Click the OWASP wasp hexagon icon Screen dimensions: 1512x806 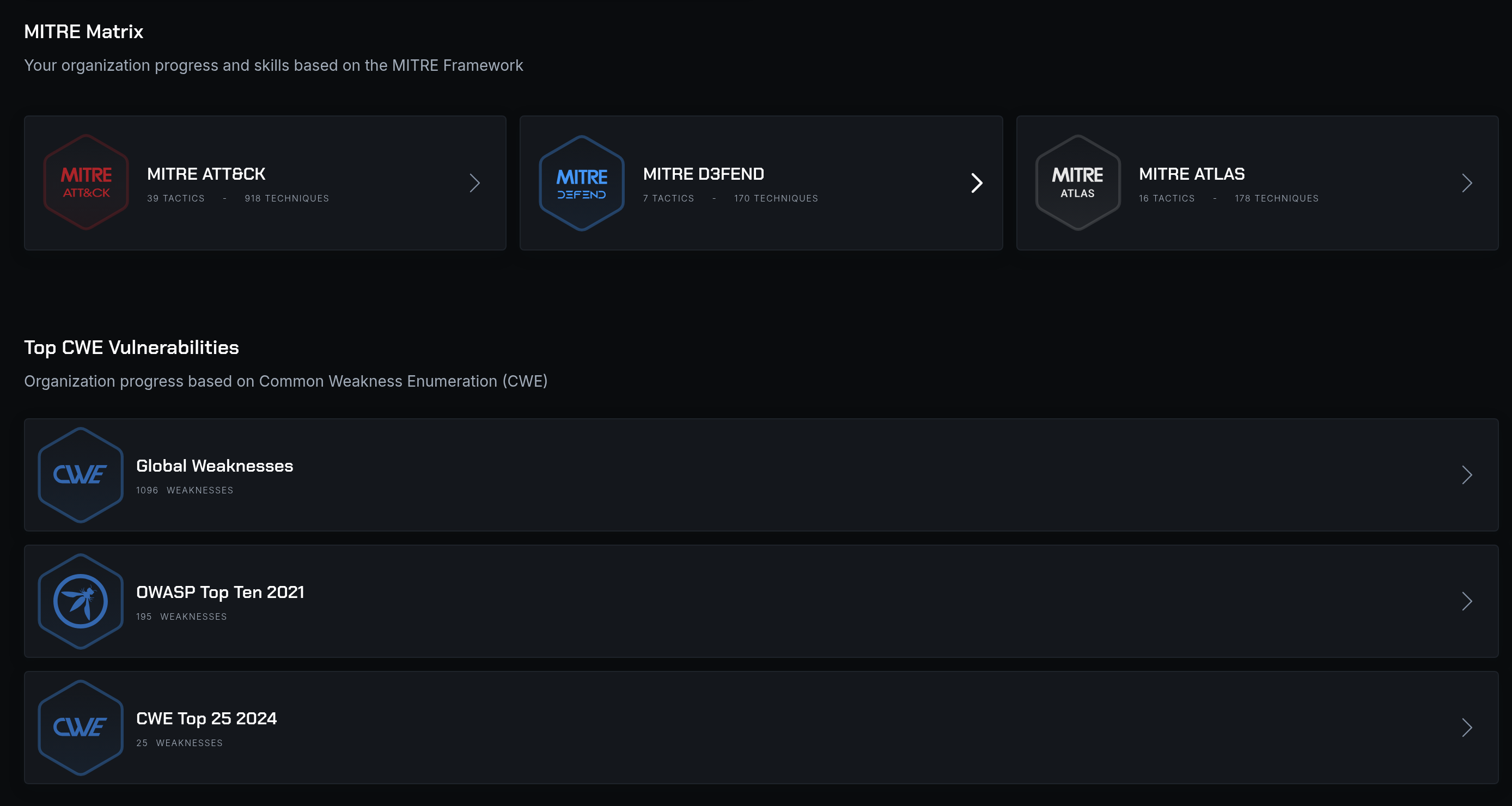pyautogui.click(x=81, y=601)
